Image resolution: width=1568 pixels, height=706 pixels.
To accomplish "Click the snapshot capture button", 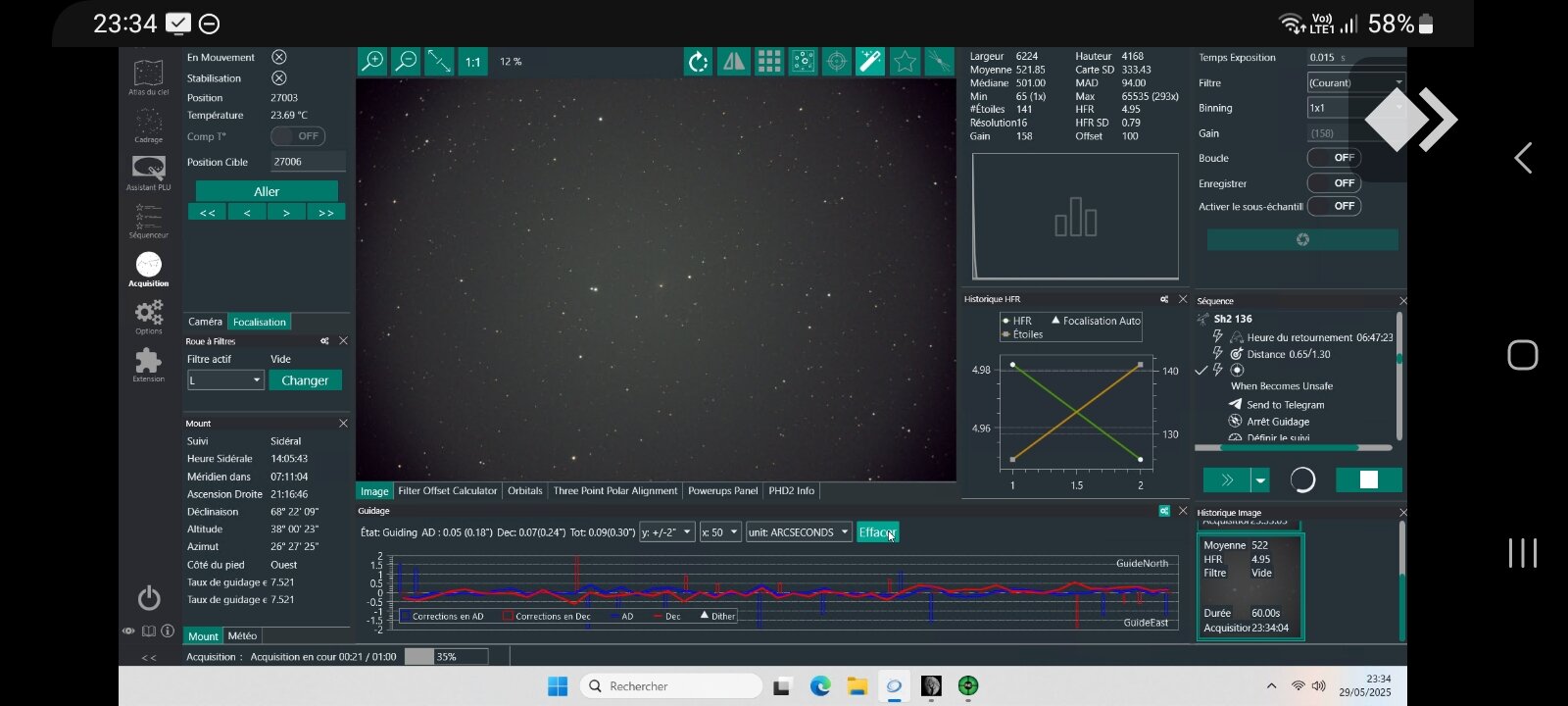I will pos(1302,239).
